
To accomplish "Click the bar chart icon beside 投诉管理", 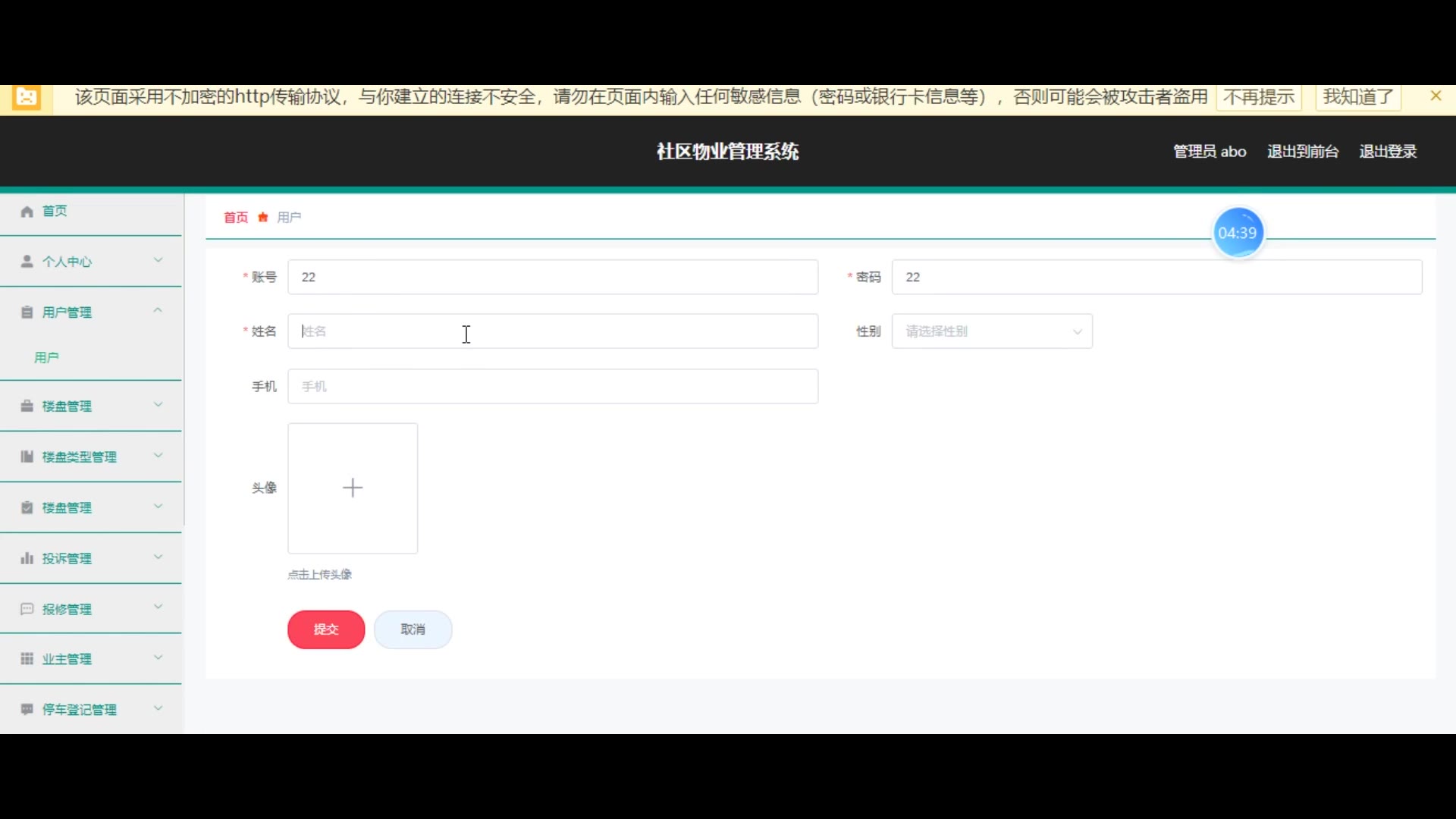I will click(x=27, y=559).
